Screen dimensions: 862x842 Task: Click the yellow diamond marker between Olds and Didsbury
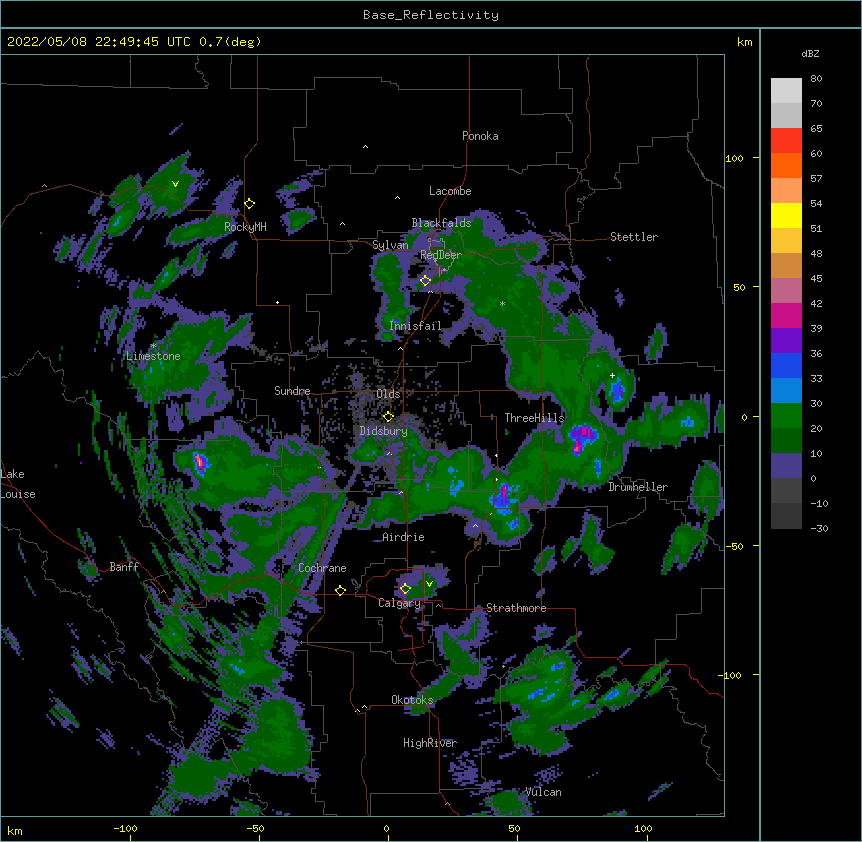388,416
